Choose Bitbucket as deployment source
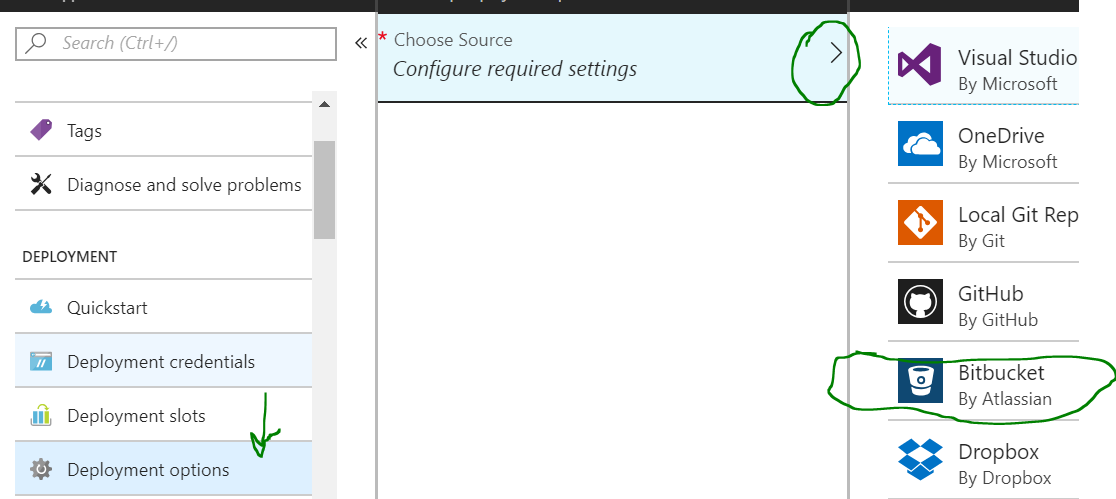This screenshot has height=499, width=1116. pyautogui.click(x=984, y=381)
